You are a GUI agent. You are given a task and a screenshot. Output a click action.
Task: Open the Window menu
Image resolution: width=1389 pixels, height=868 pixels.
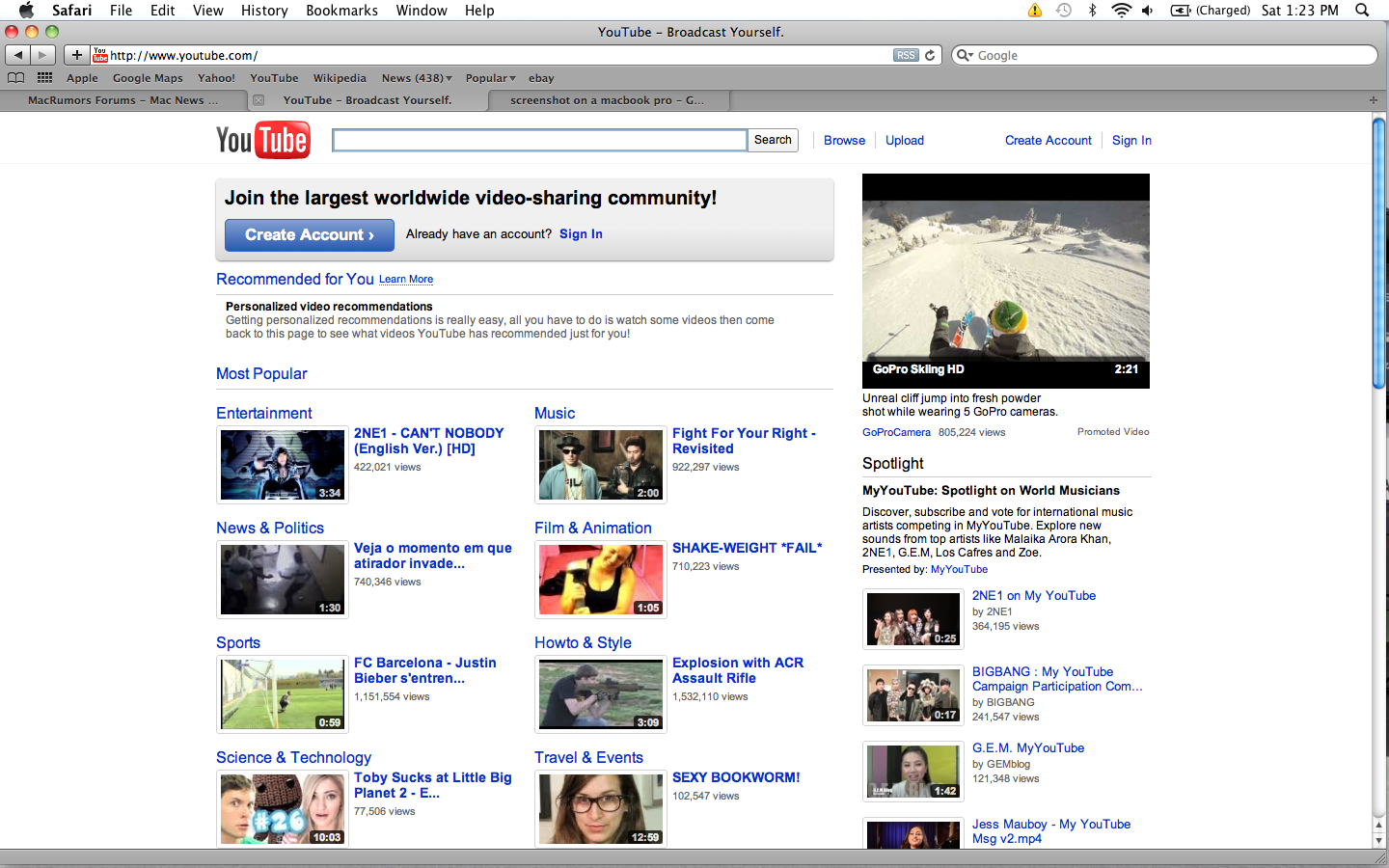click(422, 10)
